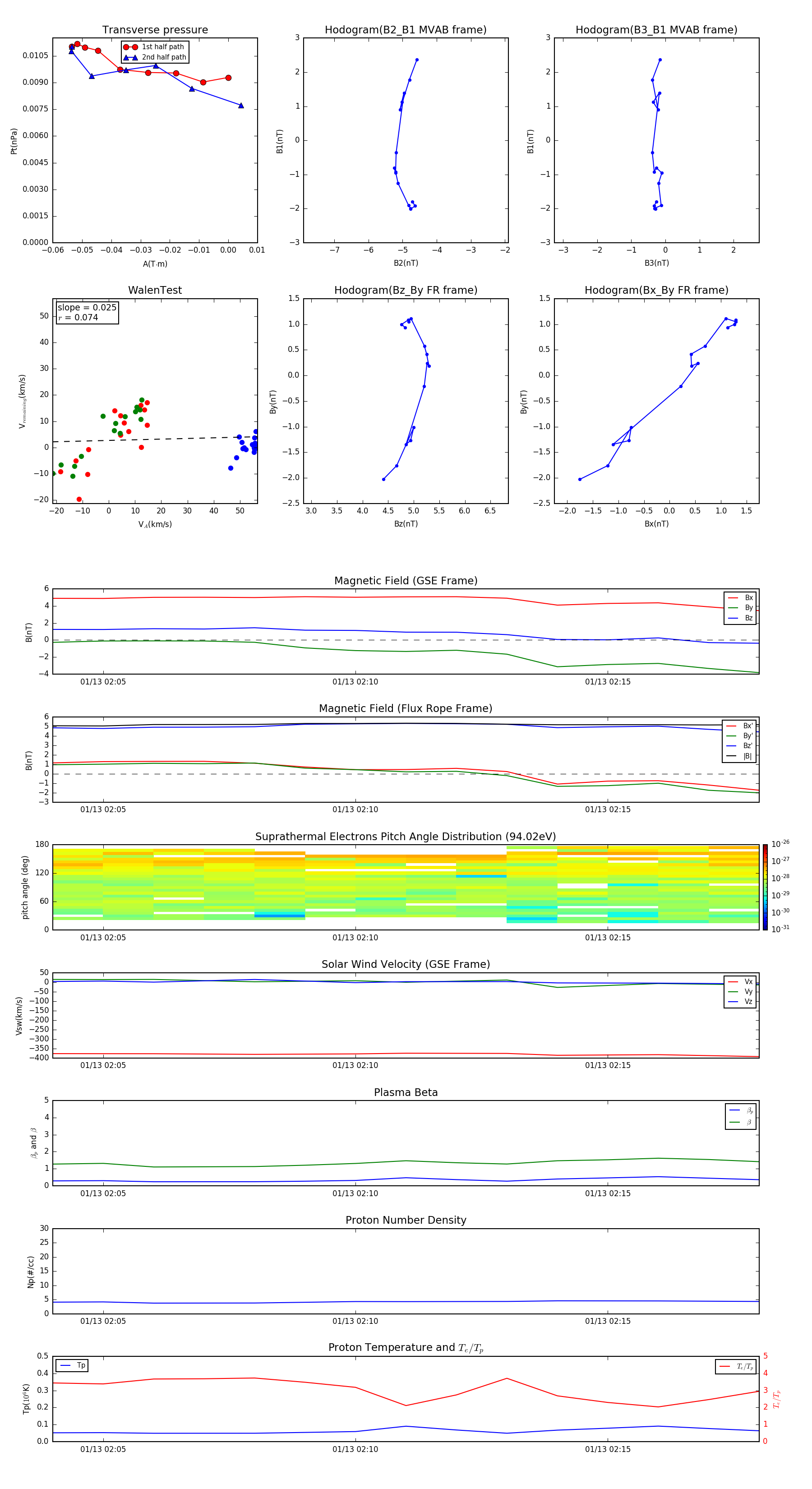
Task: Click the βp legend entry in Plasma Beta
Action: [741, 1110]
